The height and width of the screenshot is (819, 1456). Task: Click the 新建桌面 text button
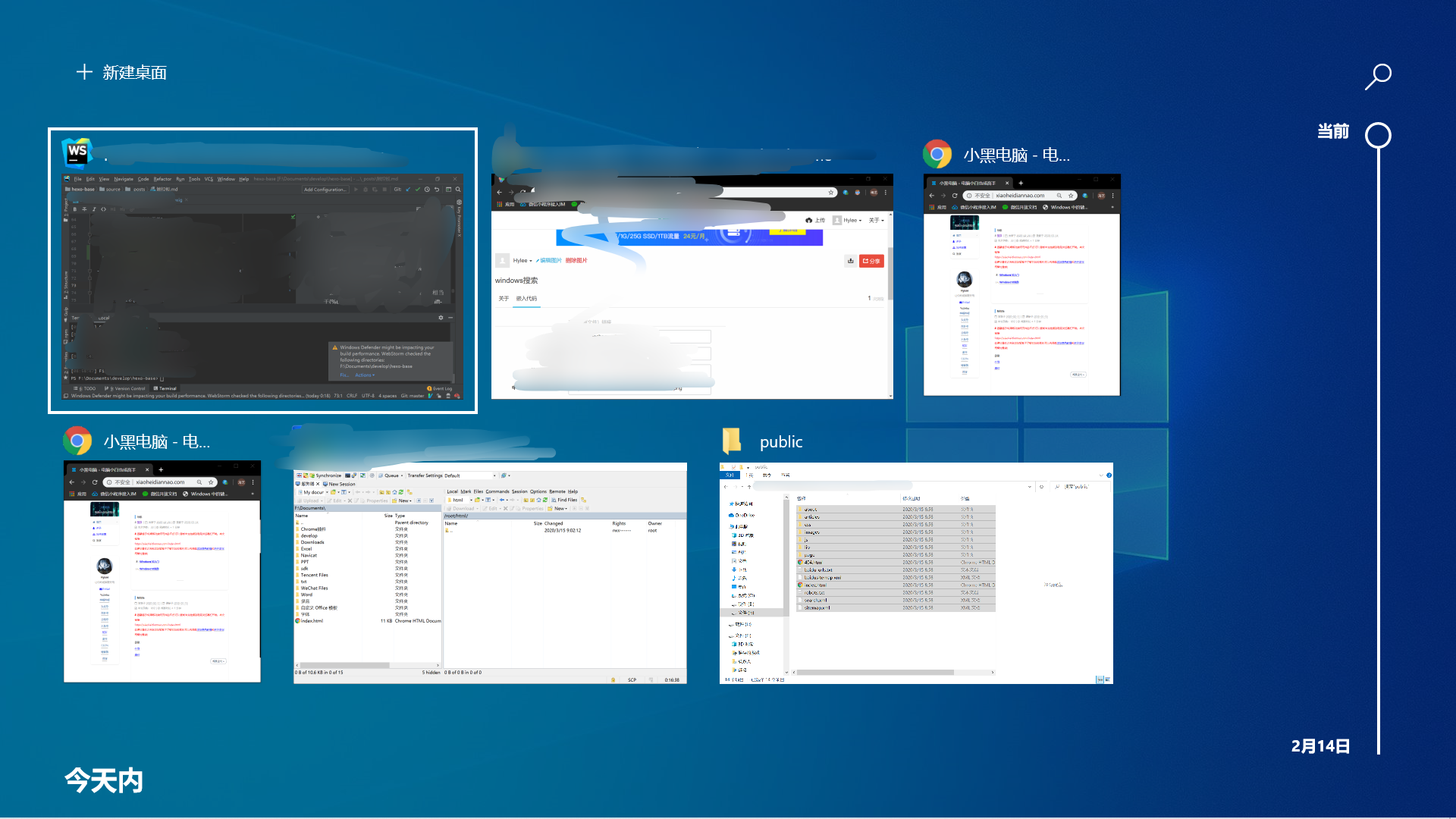pos(135,73)
